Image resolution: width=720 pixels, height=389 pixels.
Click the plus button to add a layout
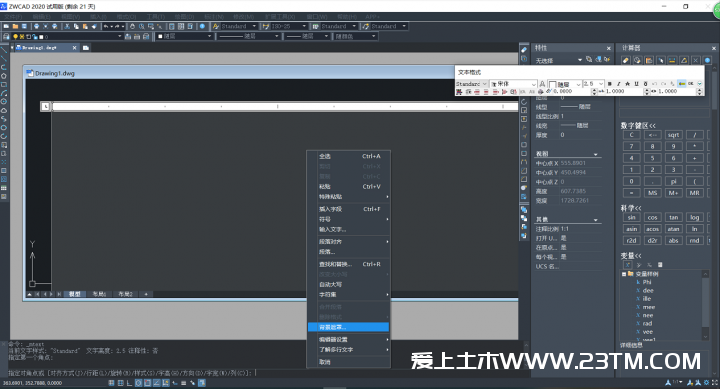(146, 294)
